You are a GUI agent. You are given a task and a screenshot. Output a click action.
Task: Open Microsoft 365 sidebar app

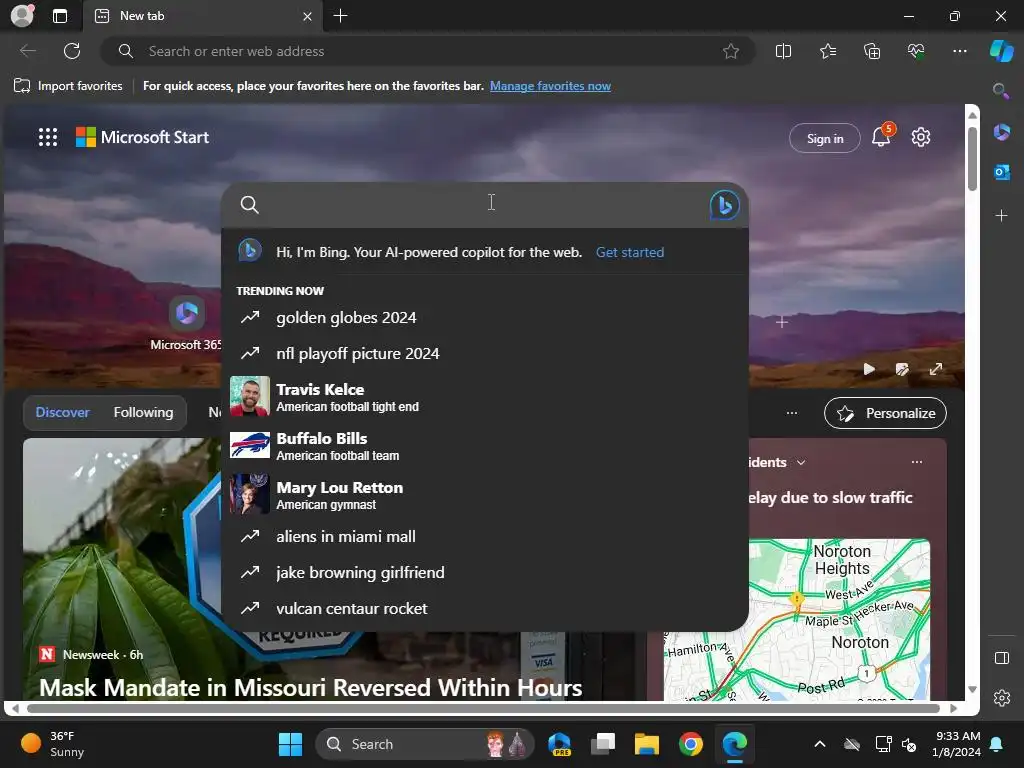pos(1001,133)
